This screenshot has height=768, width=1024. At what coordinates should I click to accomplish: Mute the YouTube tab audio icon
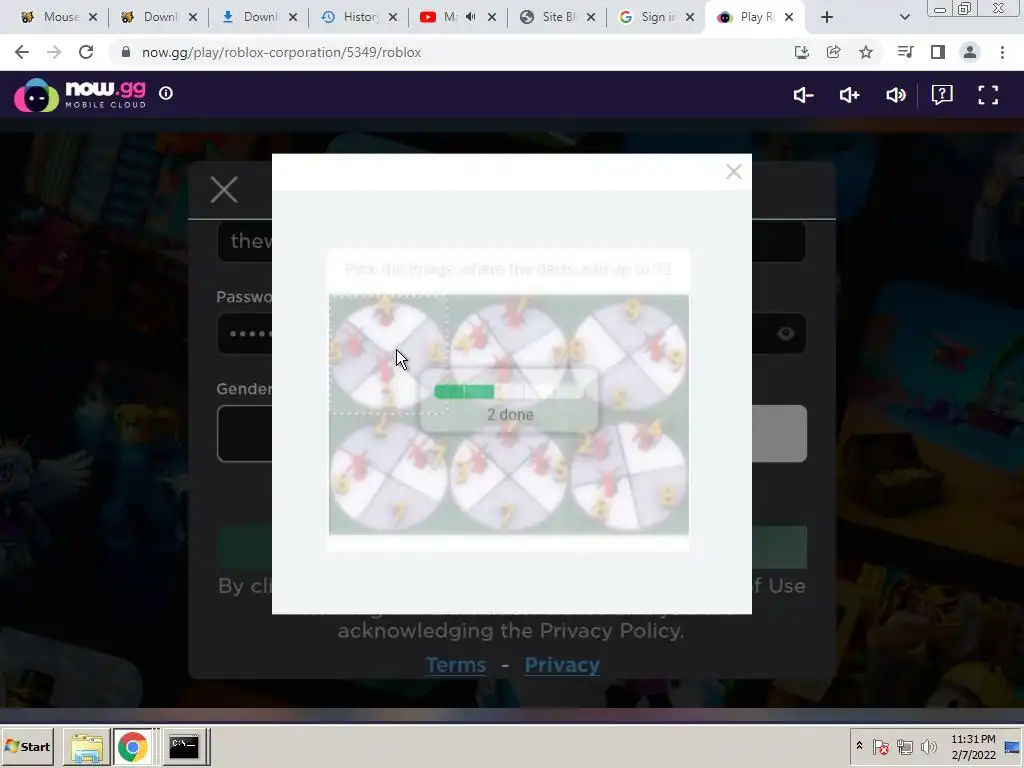point(471,17)
